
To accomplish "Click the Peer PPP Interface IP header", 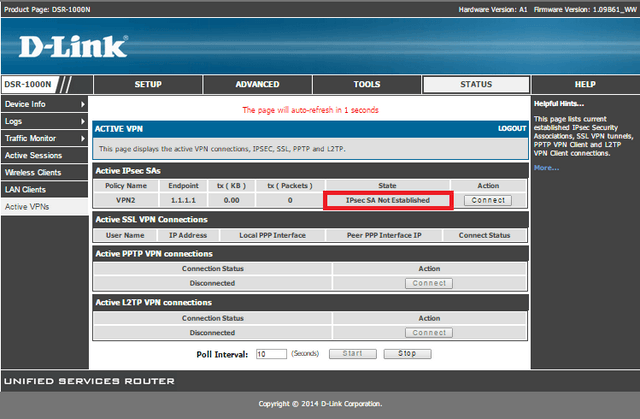I will click(x=384, y=235).
